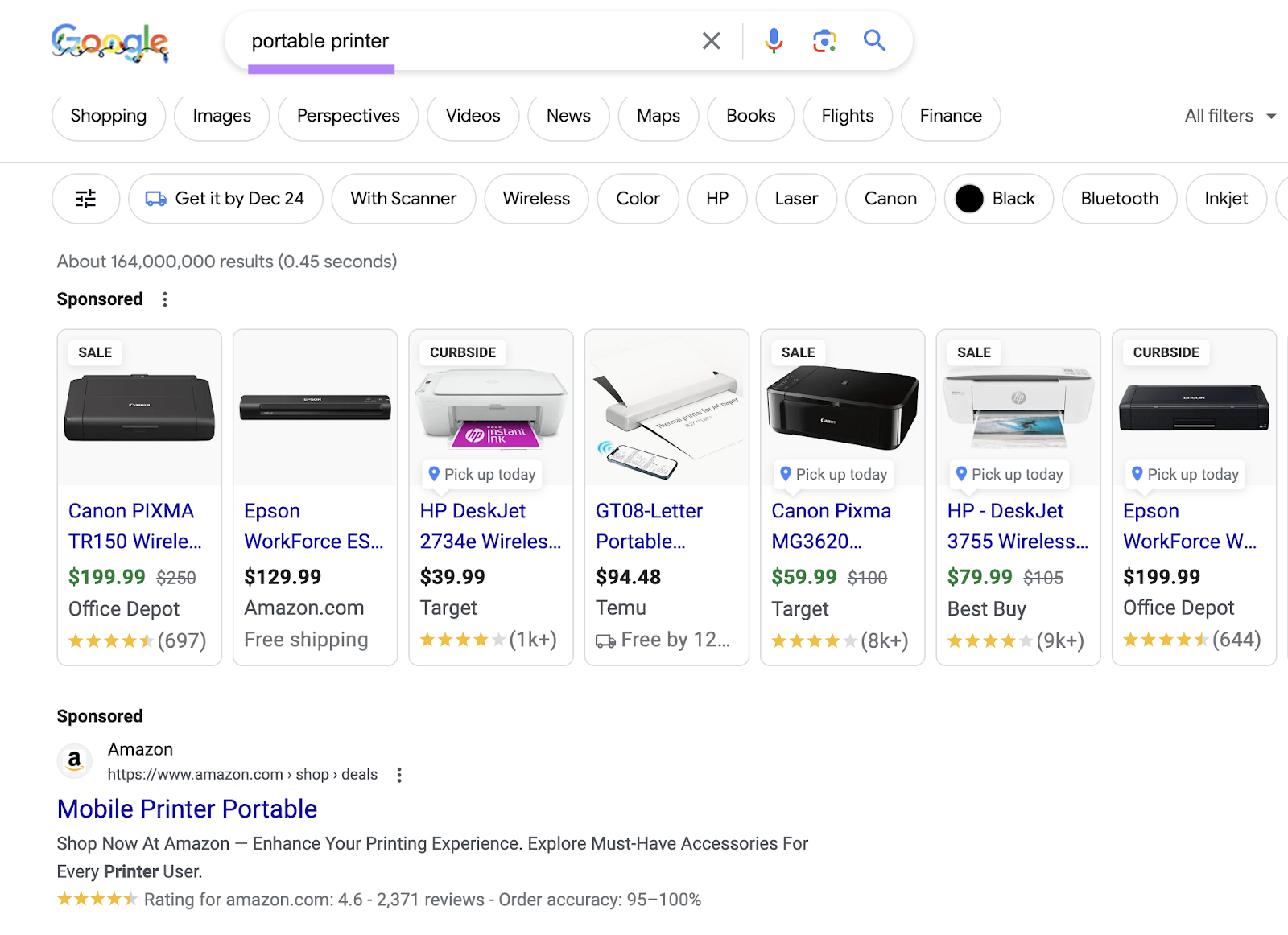Click the Amazon favicon in the sponsored result
Screen dimensions: 1288x935
click(x=74, y=760)
